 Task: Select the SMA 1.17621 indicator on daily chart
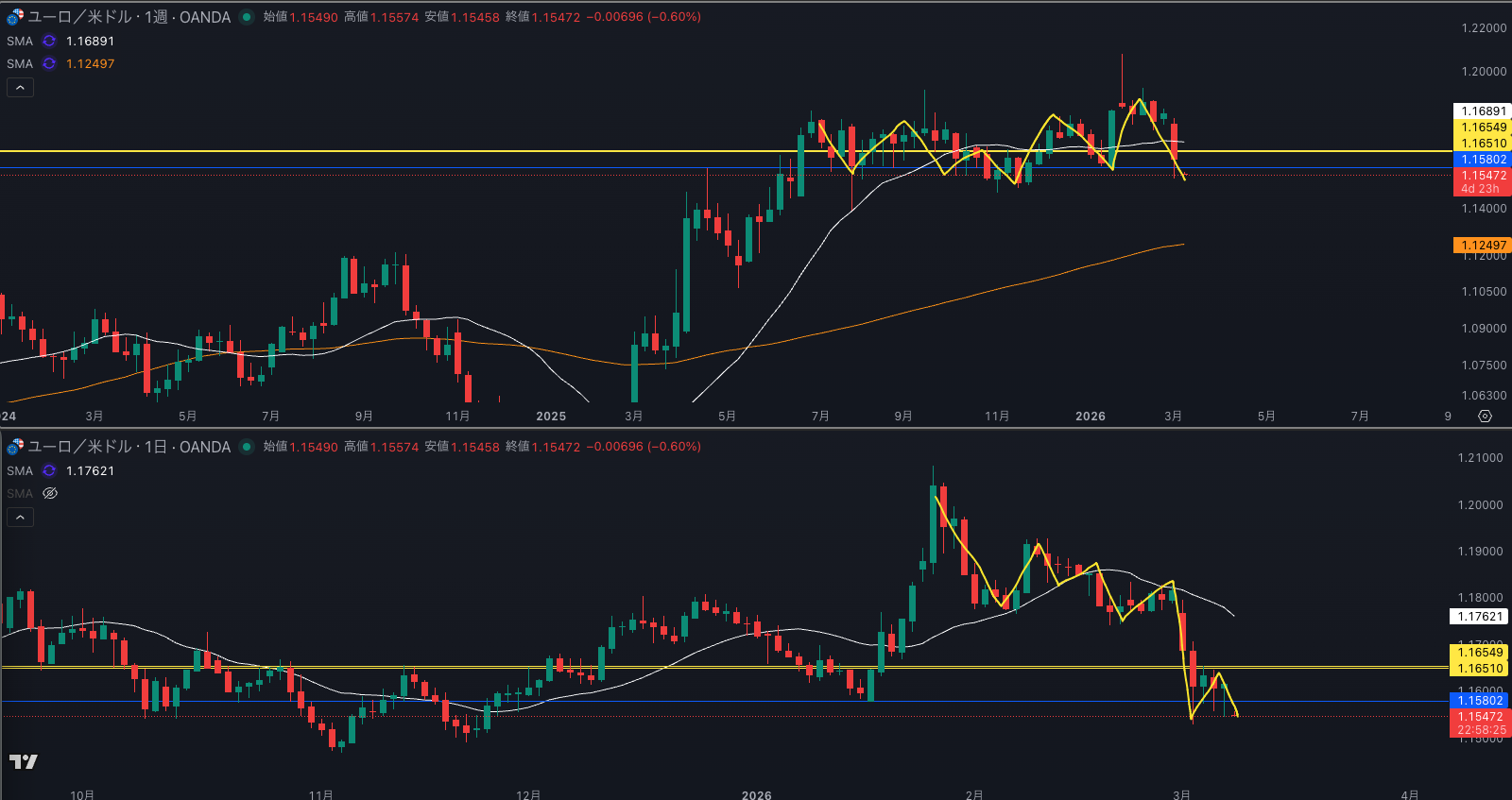[x=20, y=471]
